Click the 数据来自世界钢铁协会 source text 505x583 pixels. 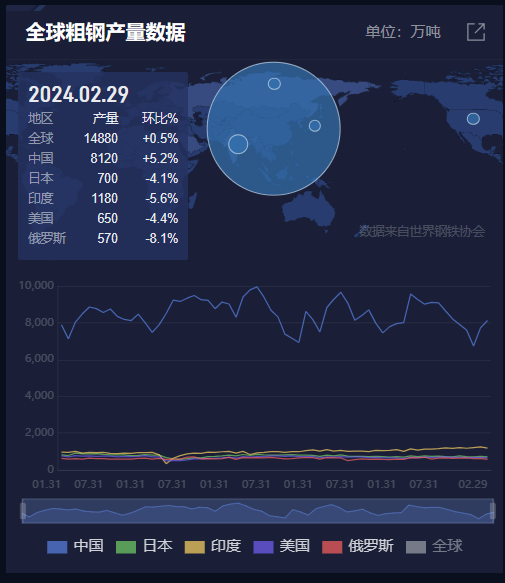tap(422, 231)
